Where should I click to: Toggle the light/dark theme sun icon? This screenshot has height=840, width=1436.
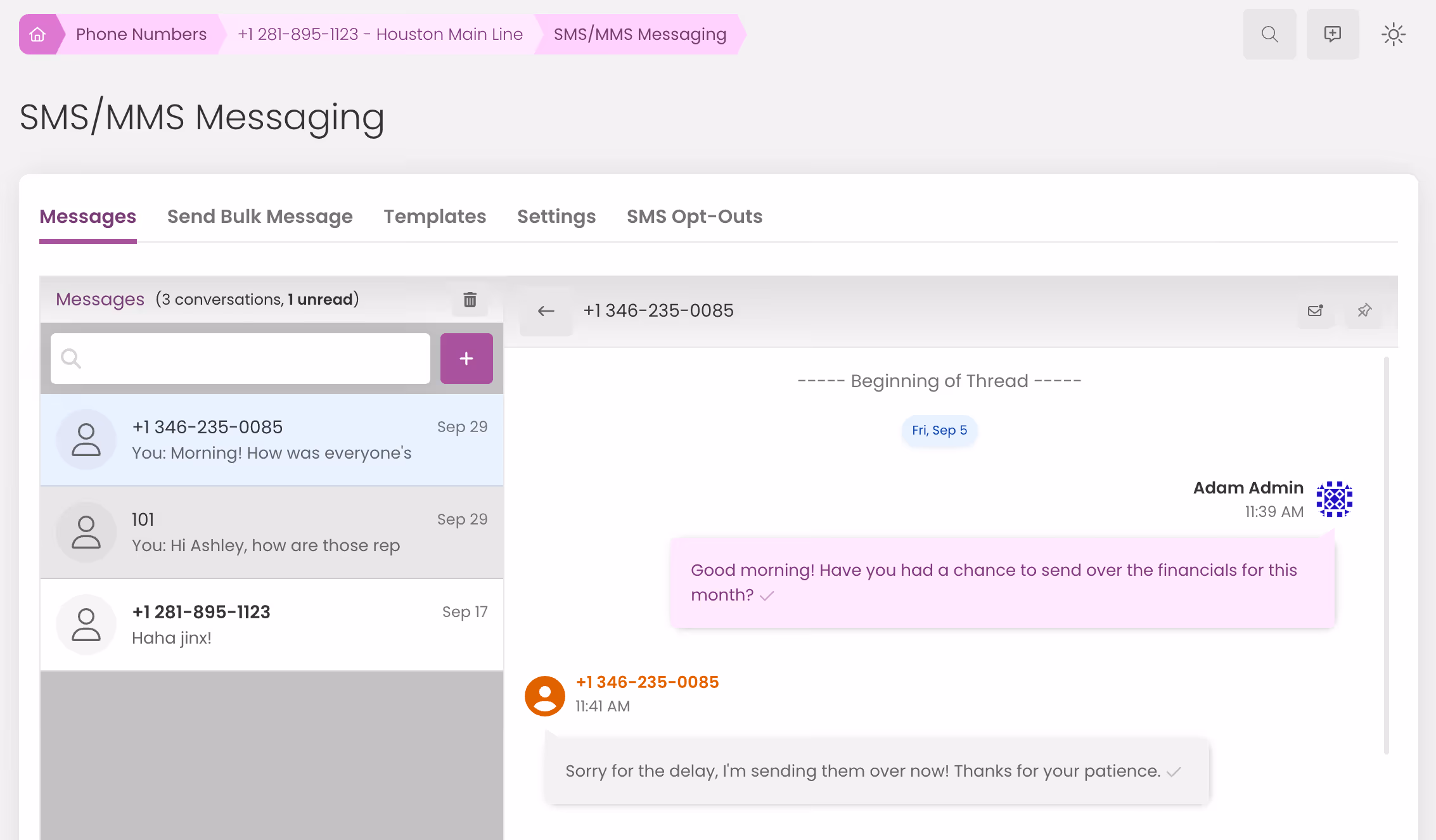(x=1394, y=34)
